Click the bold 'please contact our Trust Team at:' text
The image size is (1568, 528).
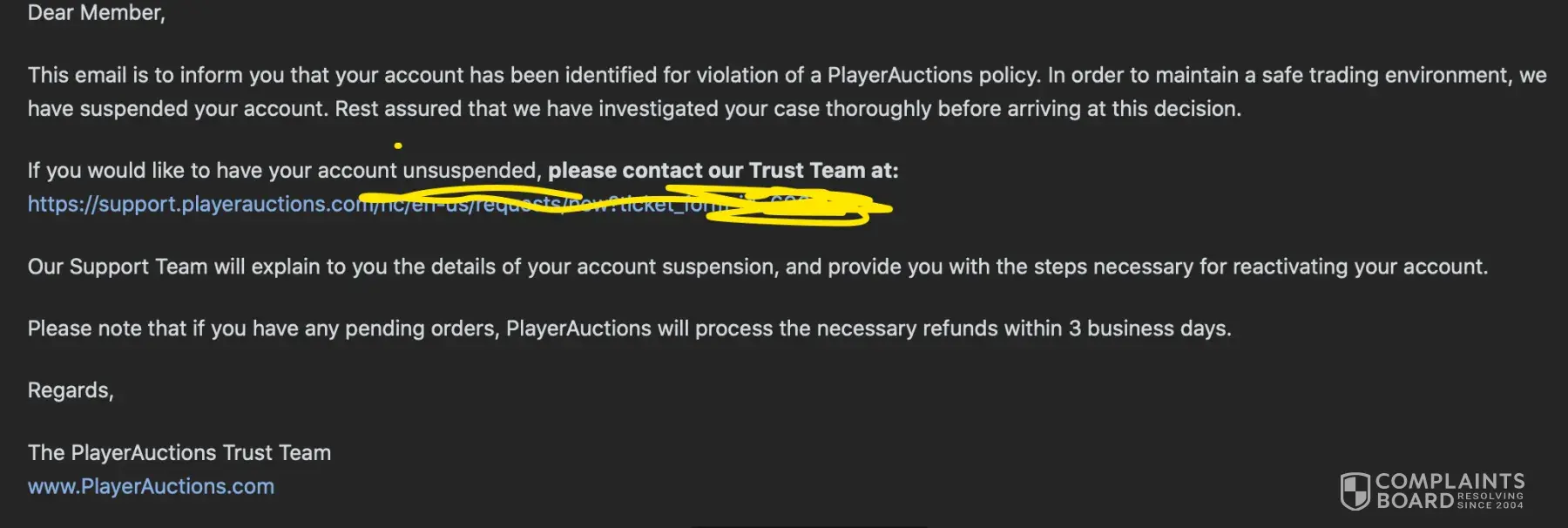click(x=722, y=171)
